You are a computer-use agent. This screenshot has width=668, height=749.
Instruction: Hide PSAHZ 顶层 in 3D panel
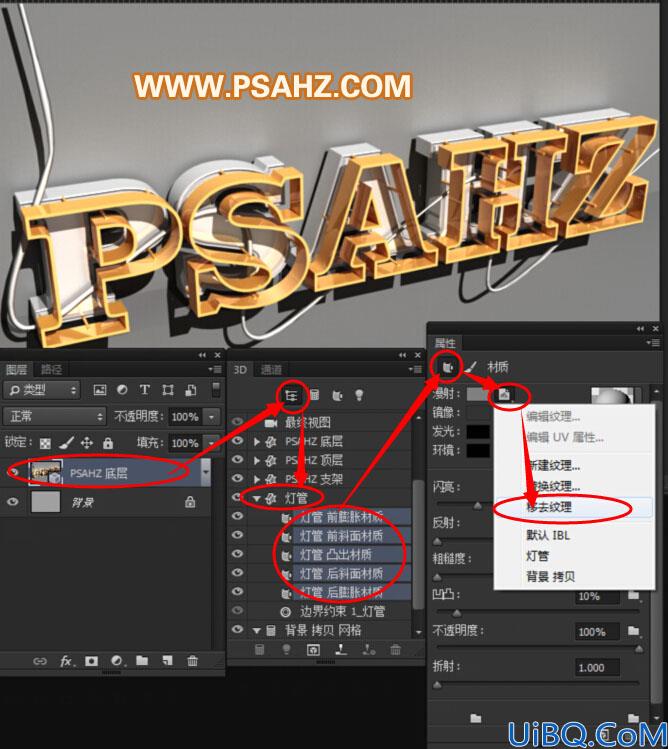237,459
